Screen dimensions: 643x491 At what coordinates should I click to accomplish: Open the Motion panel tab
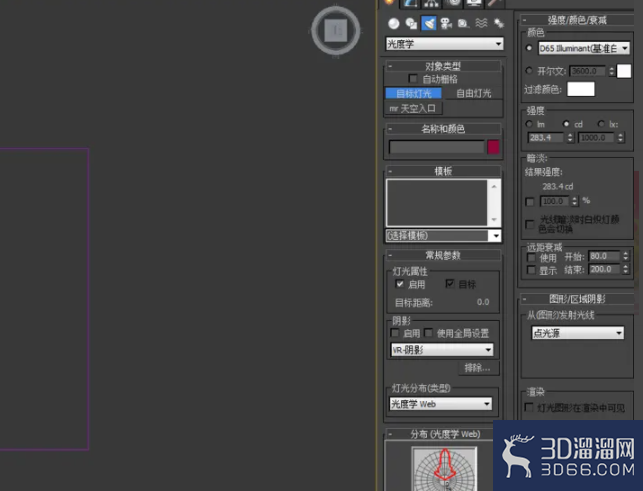(x=454, y=3)
